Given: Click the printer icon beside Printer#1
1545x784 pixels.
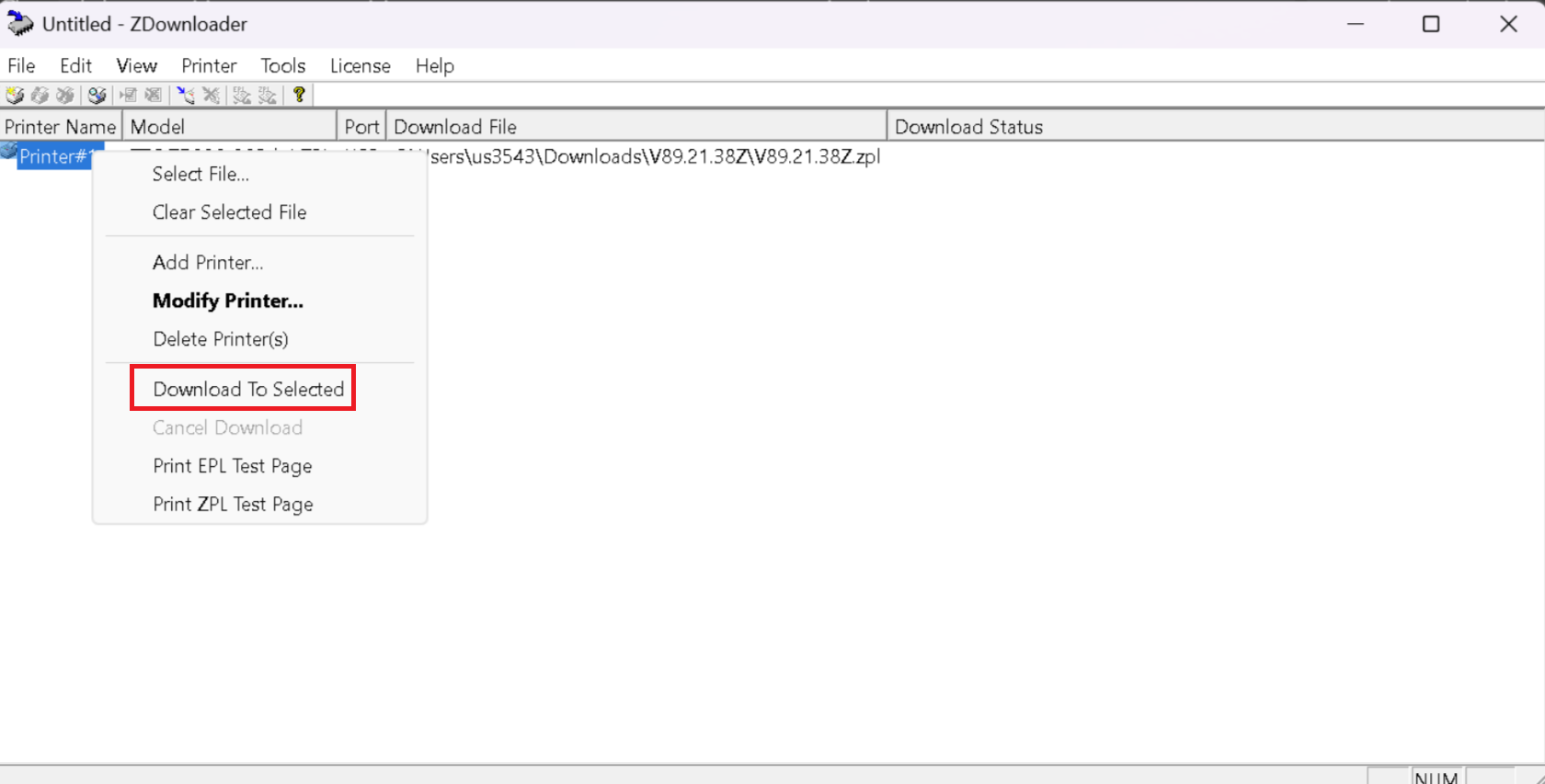Looking at the screenshot, I should [9, 152].
